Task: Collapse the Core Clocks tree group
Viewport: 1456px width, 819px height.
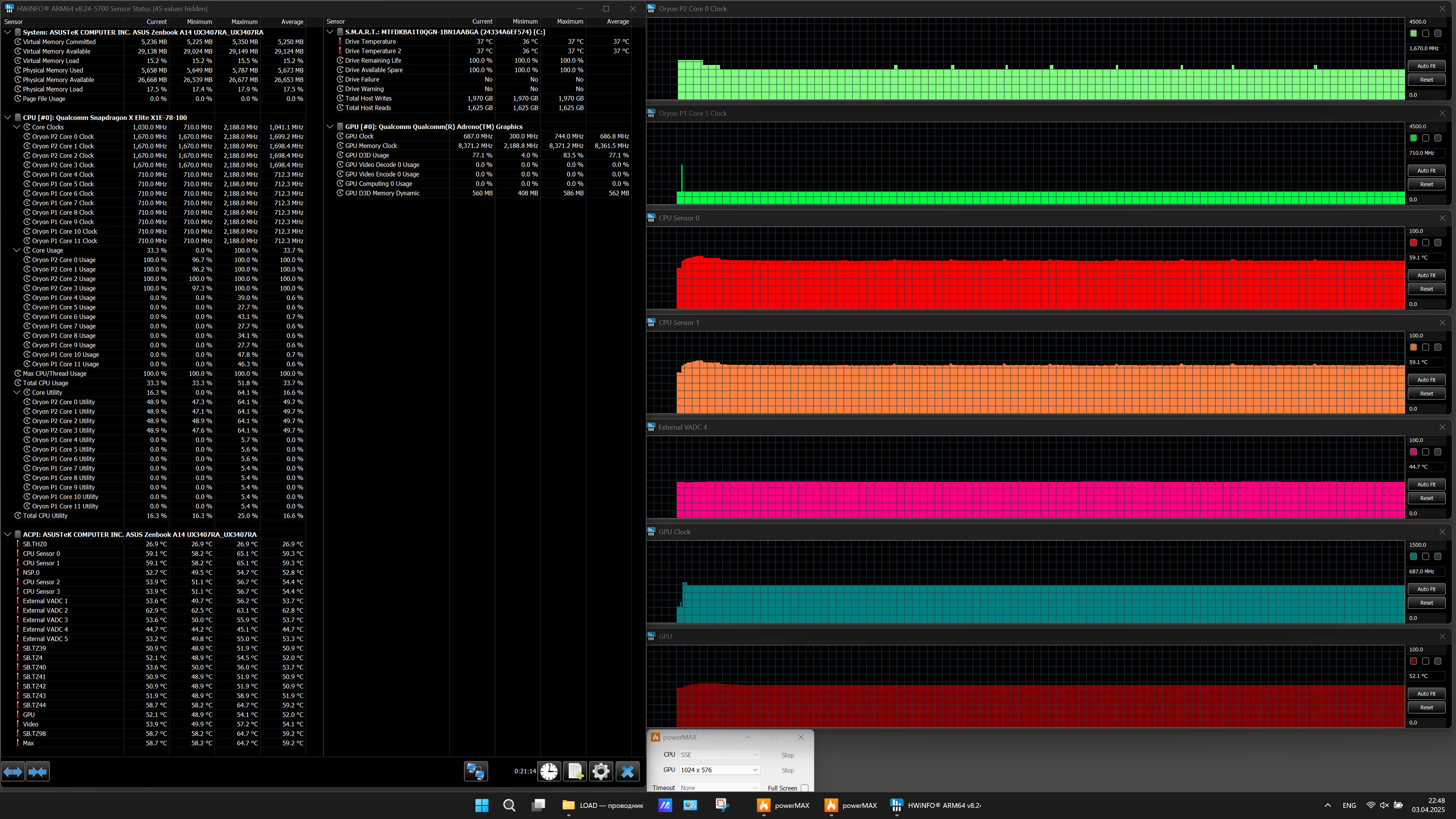Action: (17, 127)
